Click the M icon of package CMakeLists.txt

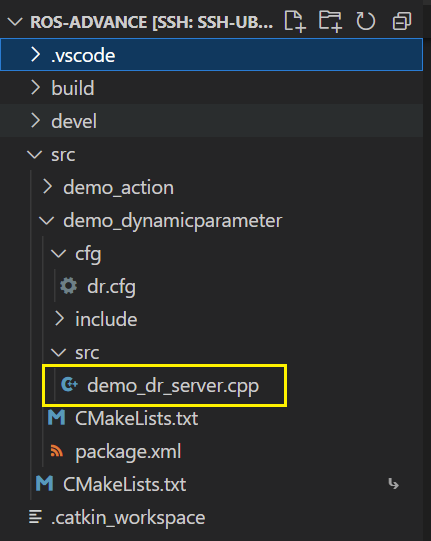click(x=57, y=417)
